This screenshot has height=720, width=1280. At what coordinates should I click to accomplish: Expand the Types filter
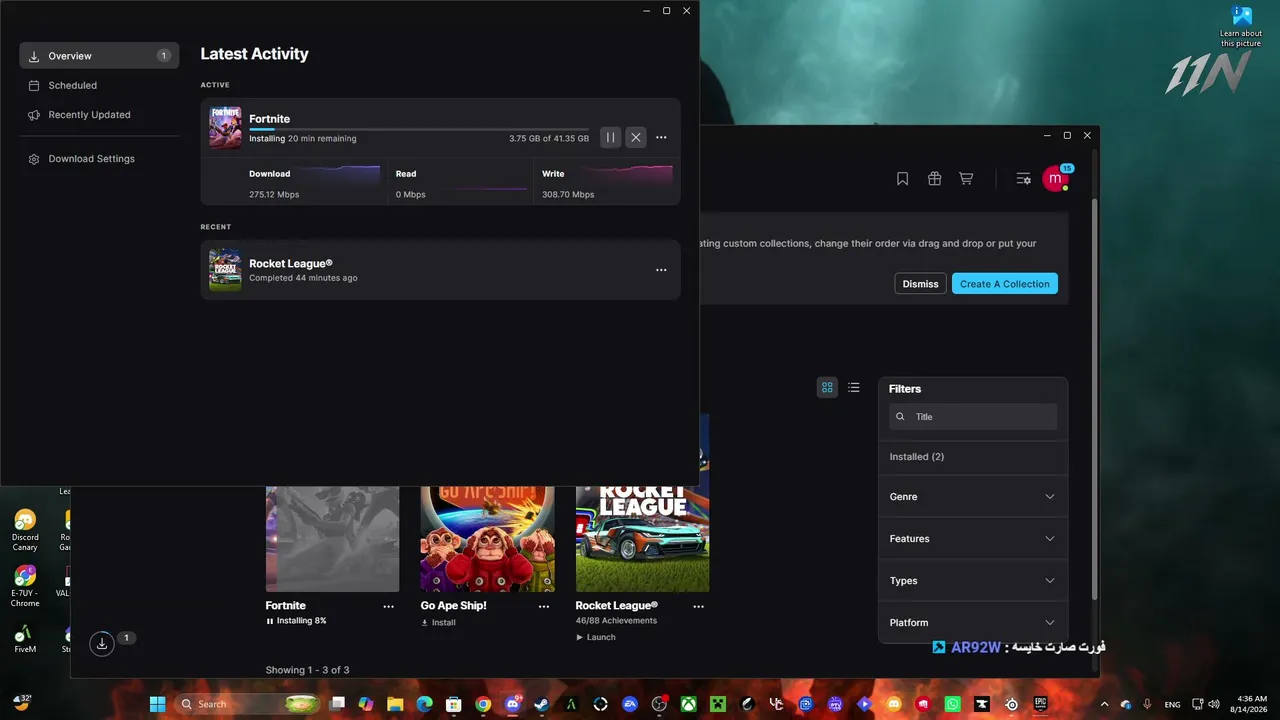tap(973, 581)
